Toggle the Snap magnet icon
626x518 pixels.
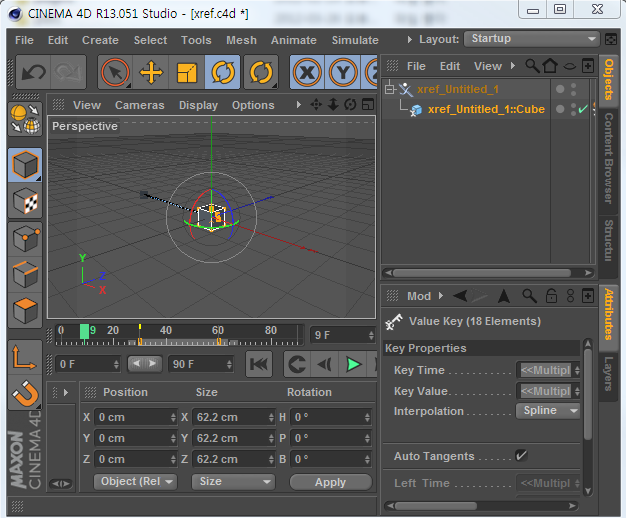tap(25, 393)
